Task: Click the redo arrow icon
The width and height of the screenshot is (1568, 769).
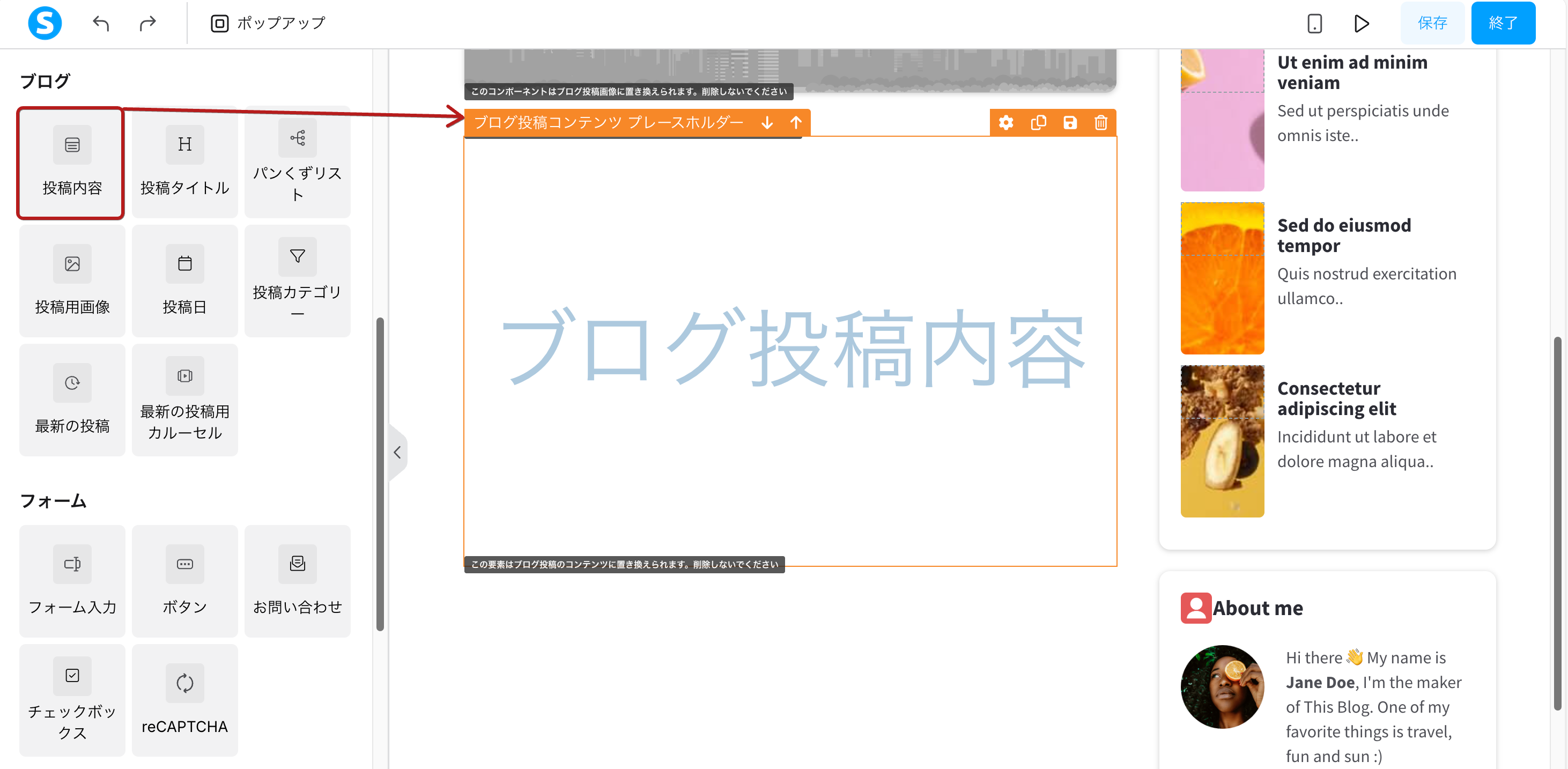Action: (147, 23)
